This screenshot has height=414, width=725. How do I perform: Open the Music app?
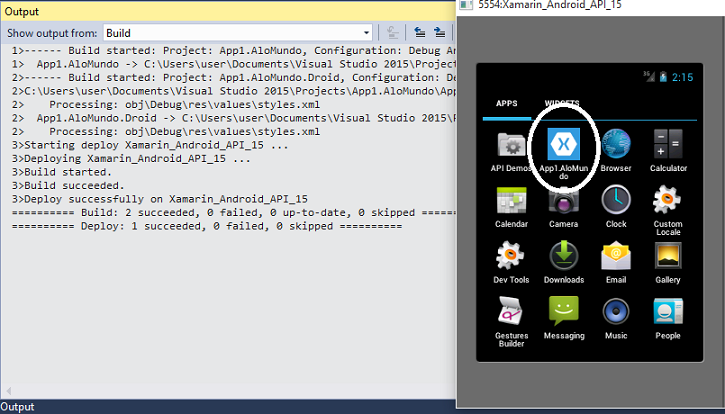tap(616, 318)
